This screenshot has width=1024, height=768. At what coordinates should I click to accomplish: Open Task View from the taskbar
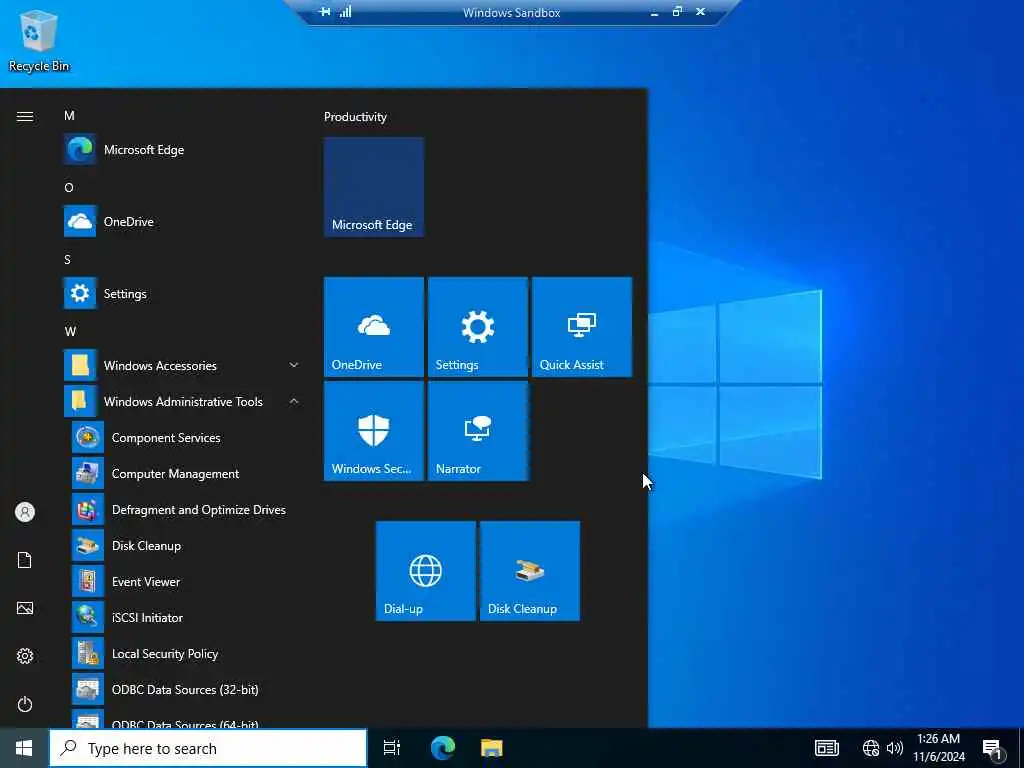(x=391, y=748)
